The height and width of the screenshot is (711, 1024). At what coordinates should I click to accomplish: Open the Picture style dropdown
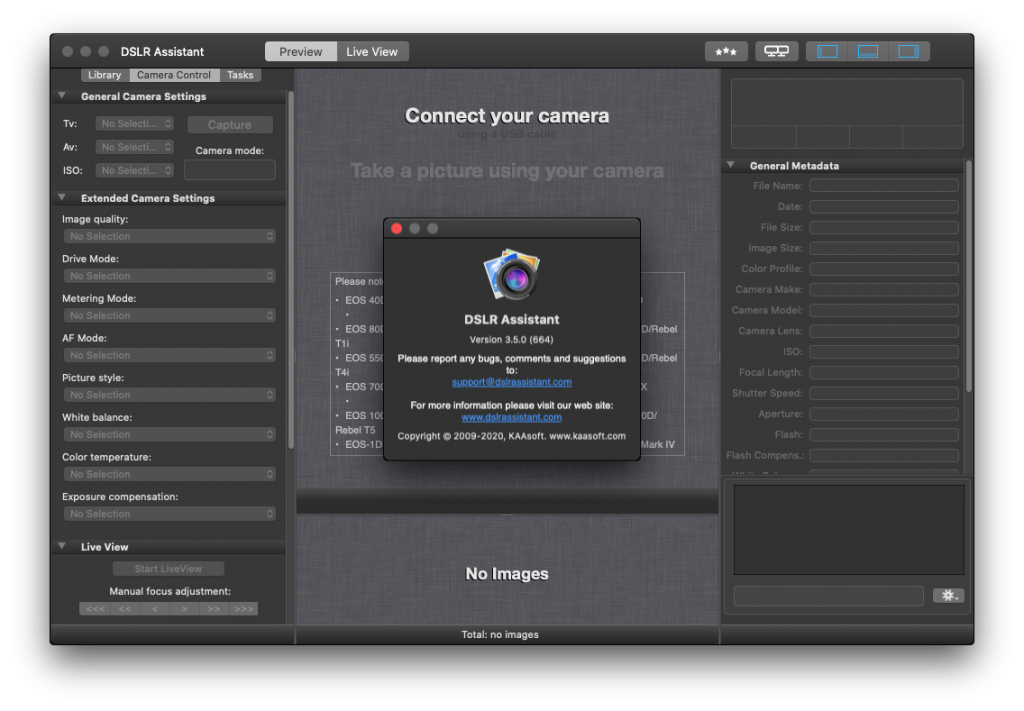click(x=170, y=395)
